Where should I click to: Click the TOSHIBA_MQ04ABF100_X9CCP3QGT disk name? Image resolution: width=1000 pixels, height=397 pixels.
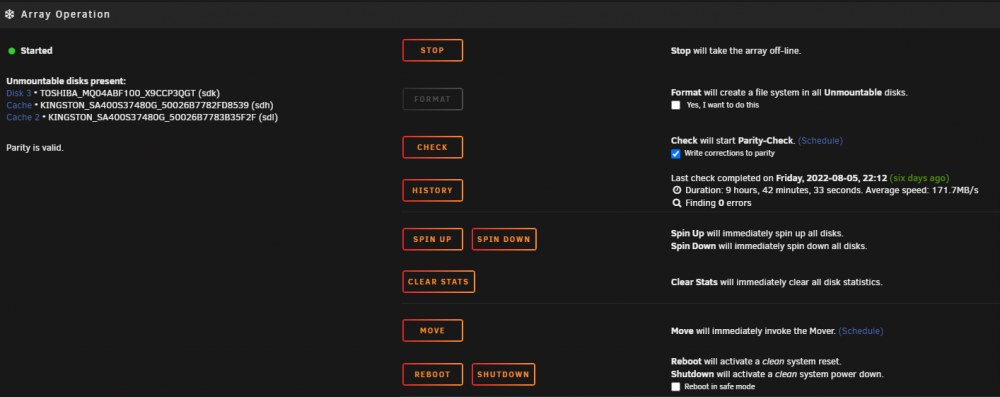[x=117, y=93]
